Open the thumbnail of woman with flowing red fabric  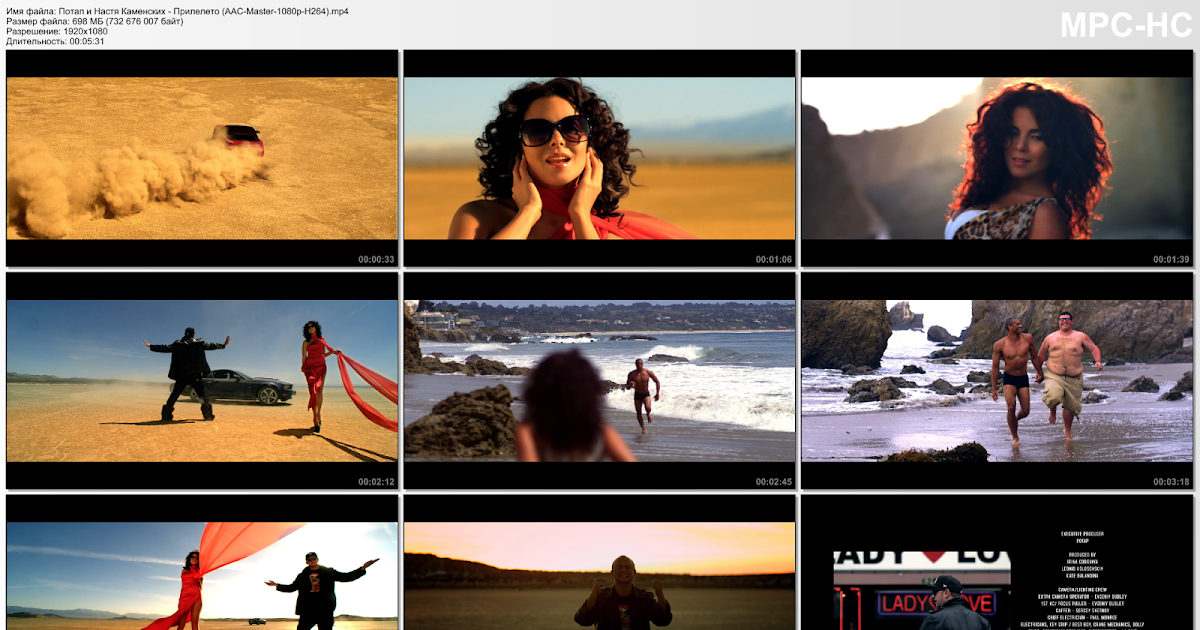click(x=202, y=562)
